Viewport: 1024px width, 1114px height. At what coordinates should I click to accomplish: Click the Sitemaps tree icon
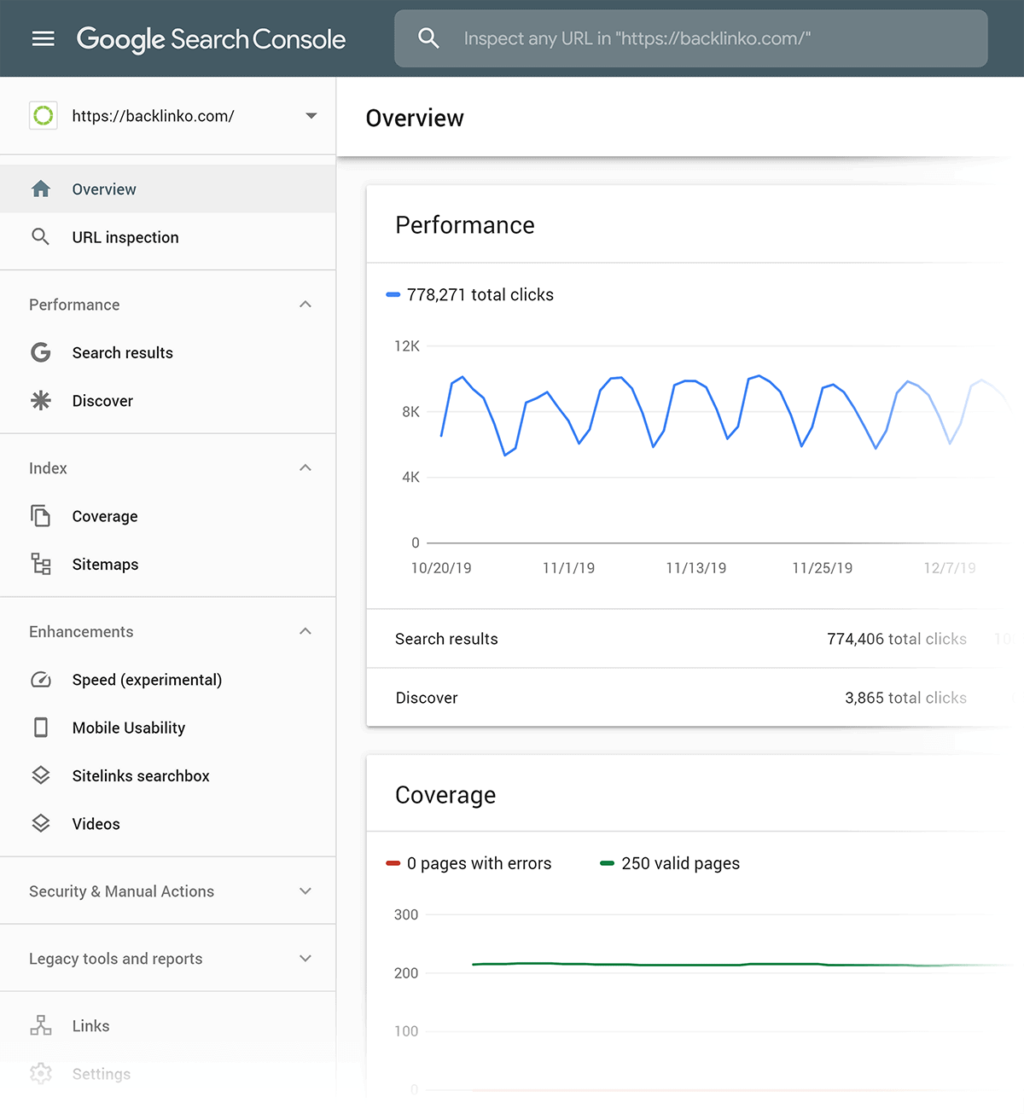coord(41,564)
